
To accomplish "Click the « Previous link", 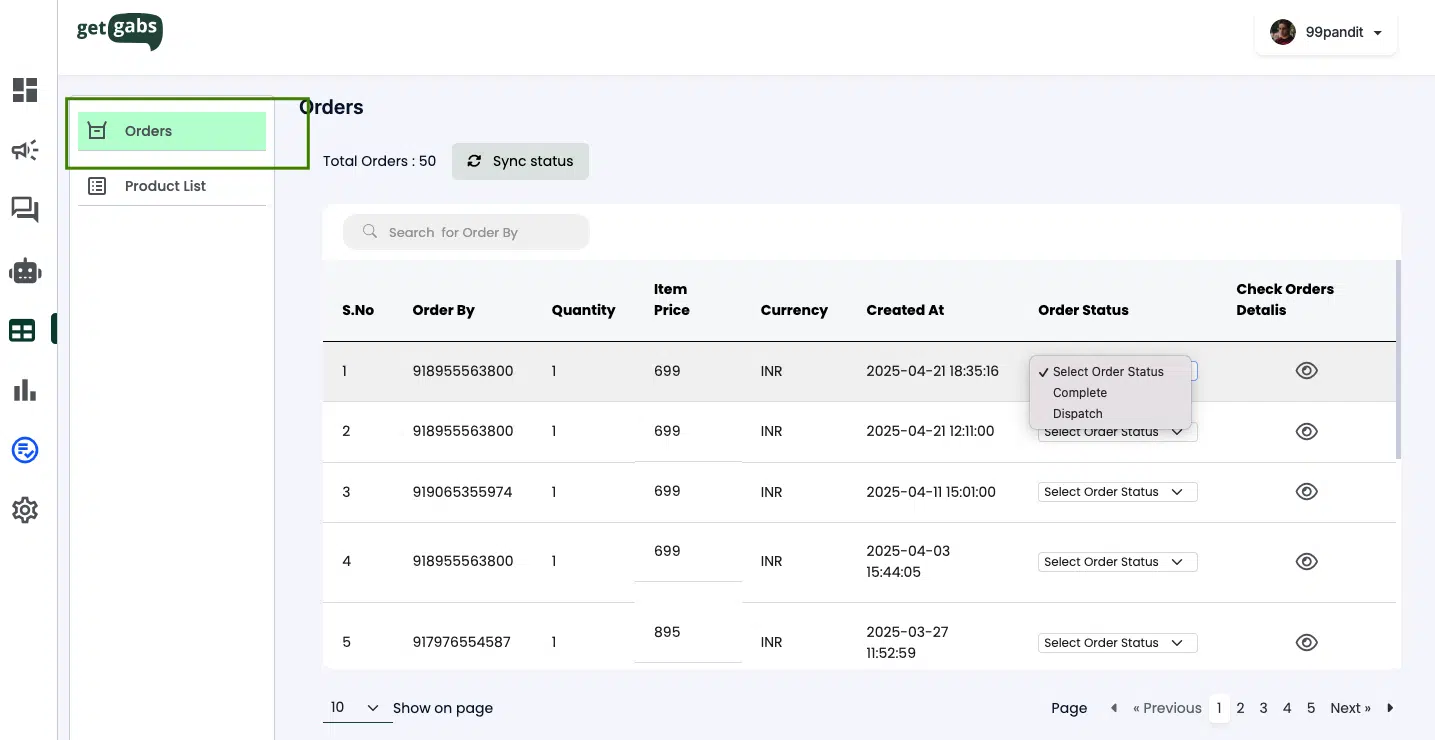I will click(x=1167, y=708).
